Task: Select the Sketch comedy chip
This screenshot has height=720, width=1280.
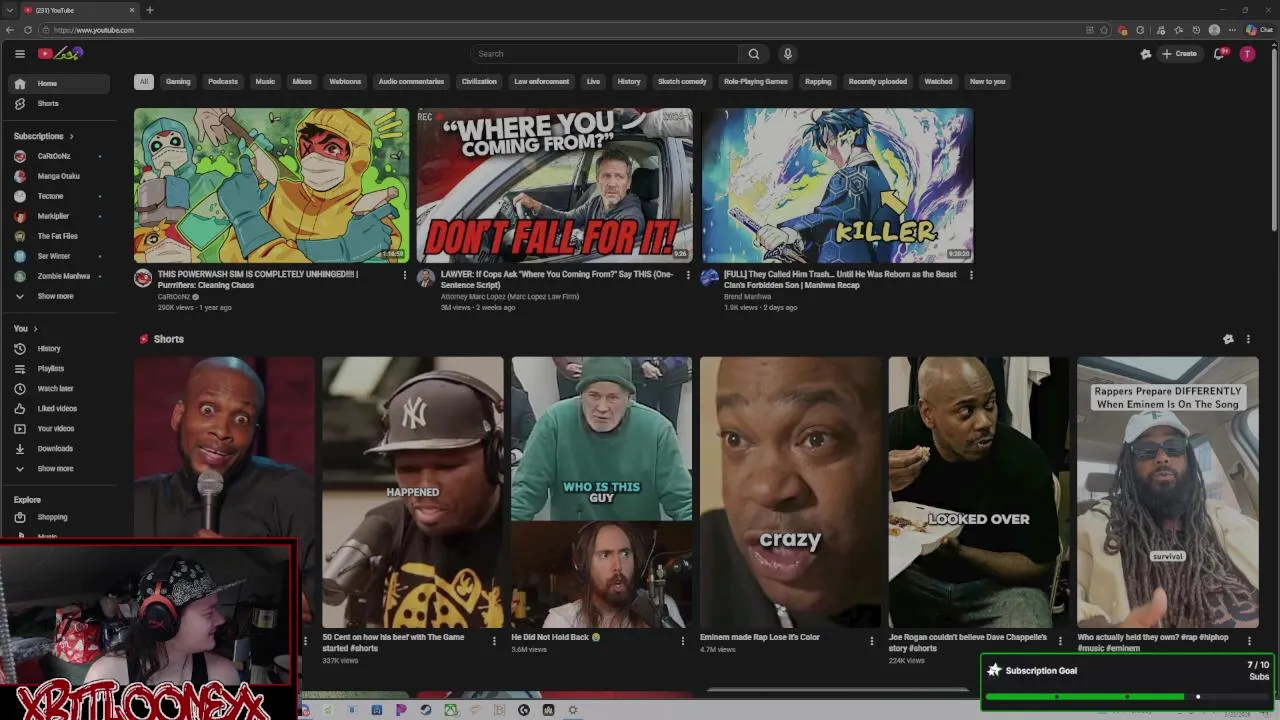Action: (x=682, y=82)
